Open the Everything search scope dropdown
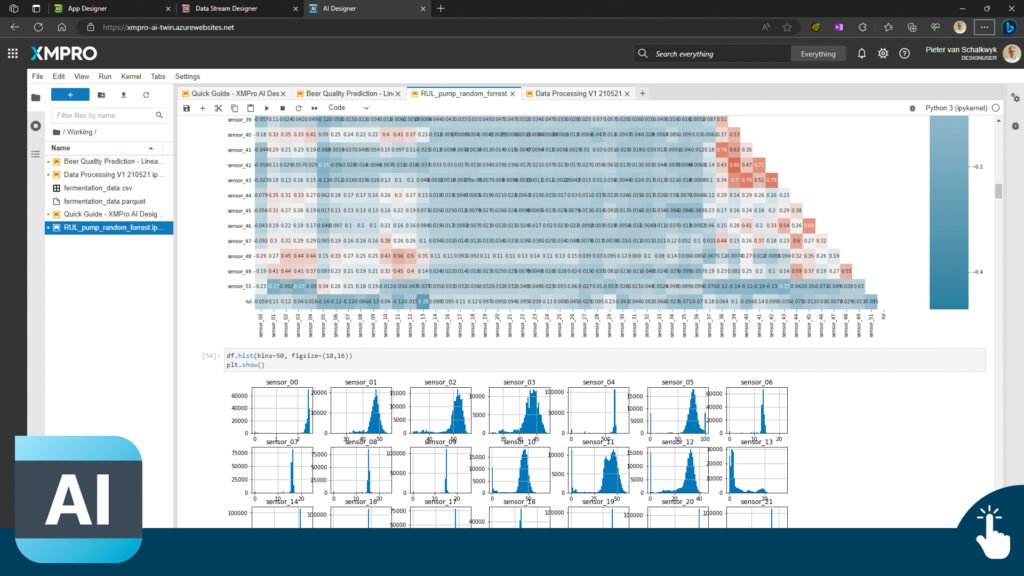Image resolution: width=1024 pixels, height=576 pixels. tap(817, 54)
